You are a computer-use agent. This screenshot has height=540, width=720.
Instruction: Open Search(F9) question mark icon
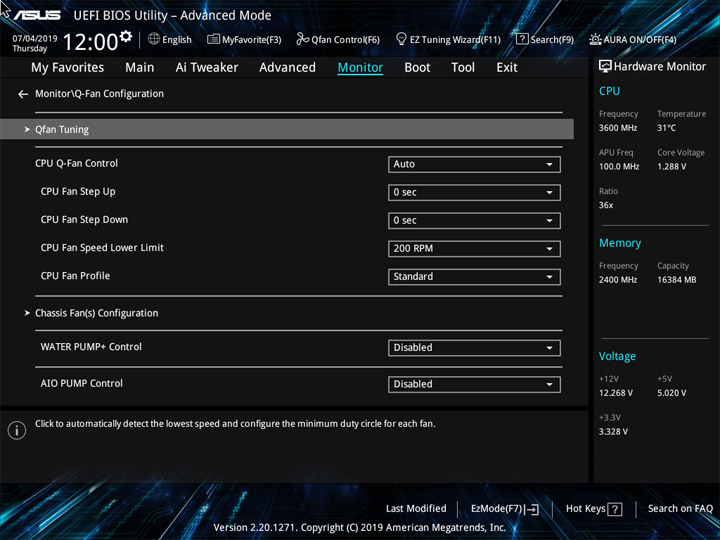click(x=522, y=39)
